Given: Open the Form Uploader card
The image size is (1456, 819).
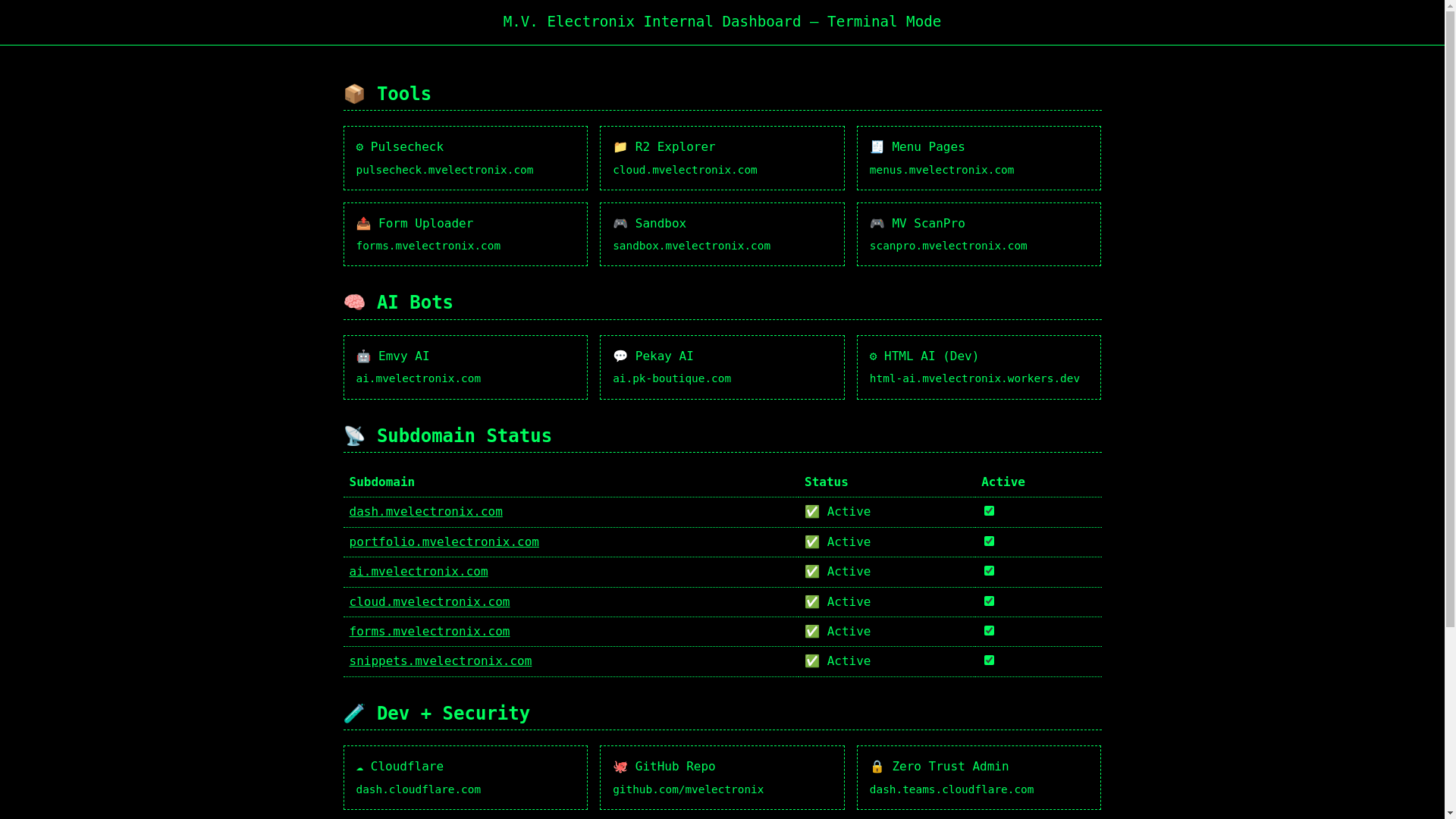Looking at the screenshot, I should click(x=465, y=234).
